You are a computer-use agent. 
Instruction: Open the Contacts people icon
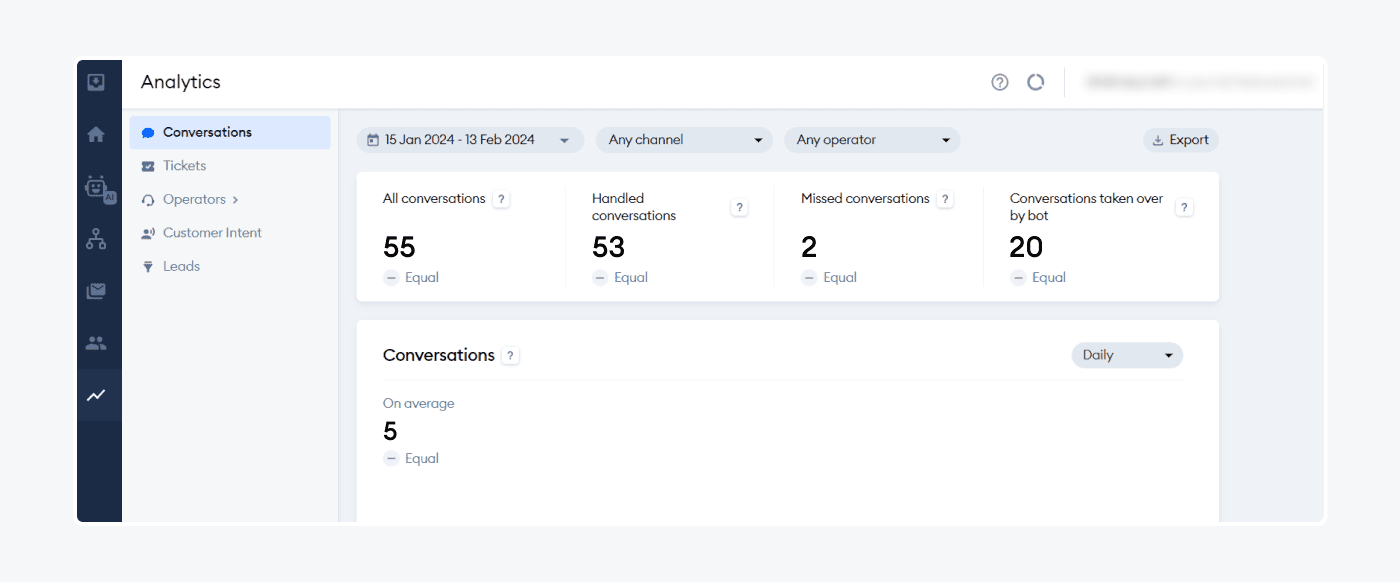96,343
